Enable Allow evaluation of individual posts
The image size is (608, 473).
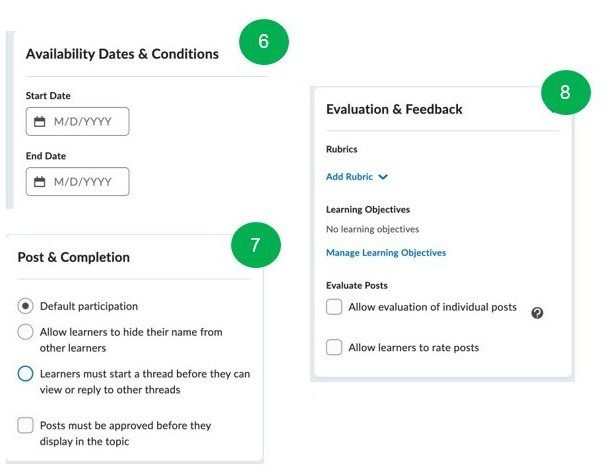coord(334,307)
